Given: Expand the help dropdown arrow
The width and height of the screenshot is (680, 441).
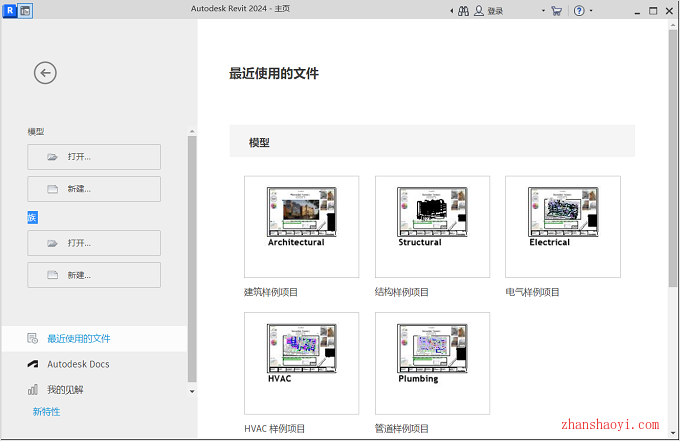Looking at the screenshot, I should 591,11.
